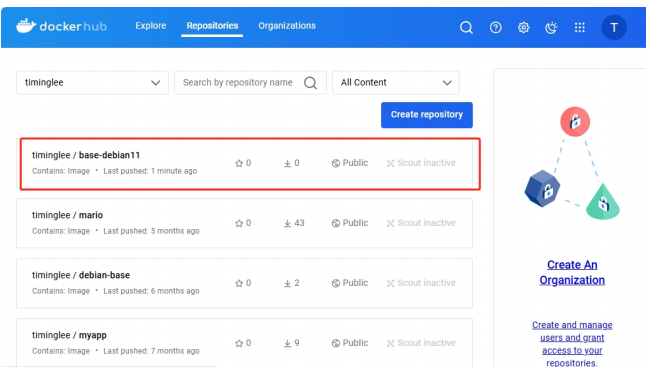648x372 pixels.
Task: Switch to the Organizations tab
Action: coord(287,26)
